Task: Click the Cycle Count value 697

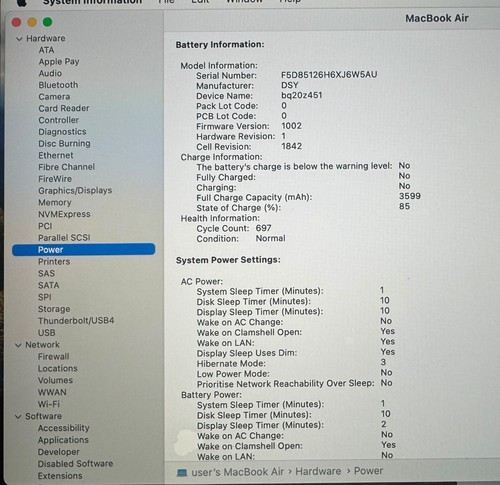Action: coord(264,228)
